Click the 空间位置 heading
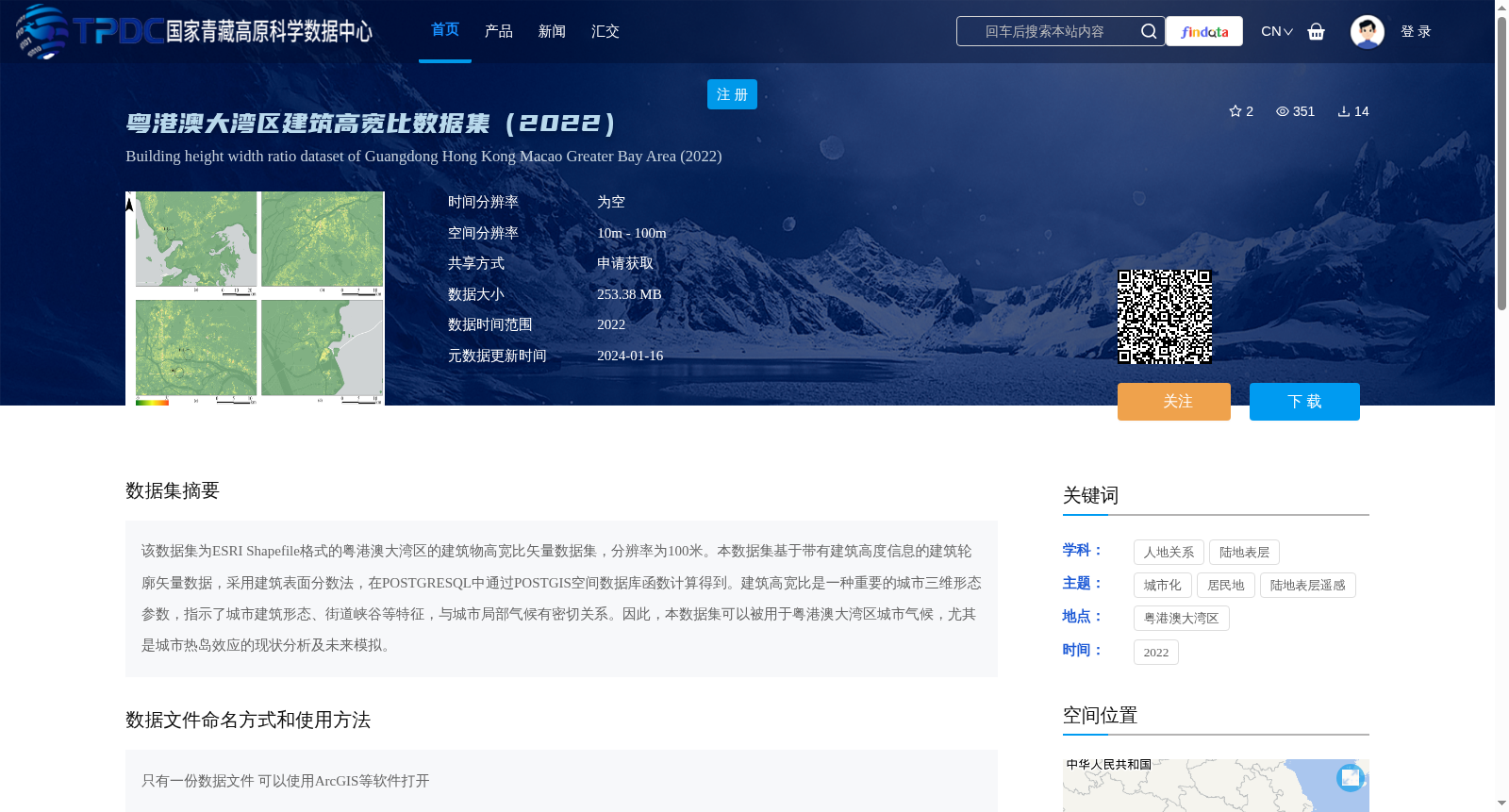 coord(1101,715)
